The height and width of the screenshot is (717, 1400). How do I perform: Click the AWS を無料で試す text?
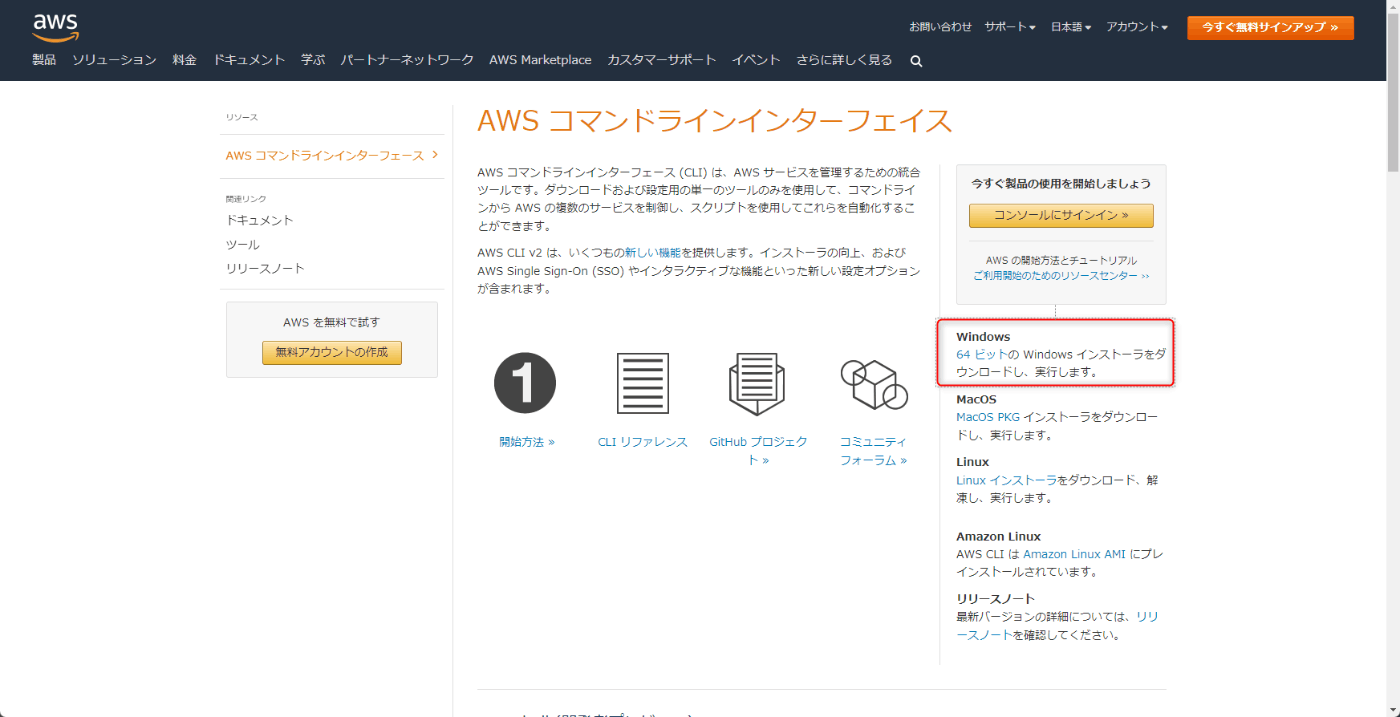(x=332, y=322)
